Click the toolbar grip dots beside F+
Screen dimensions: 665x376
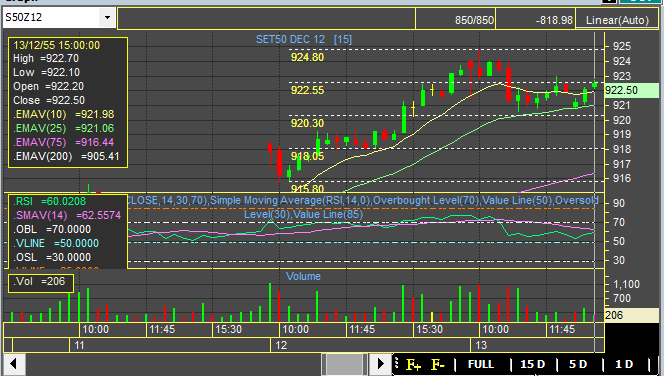pos(397,364)
